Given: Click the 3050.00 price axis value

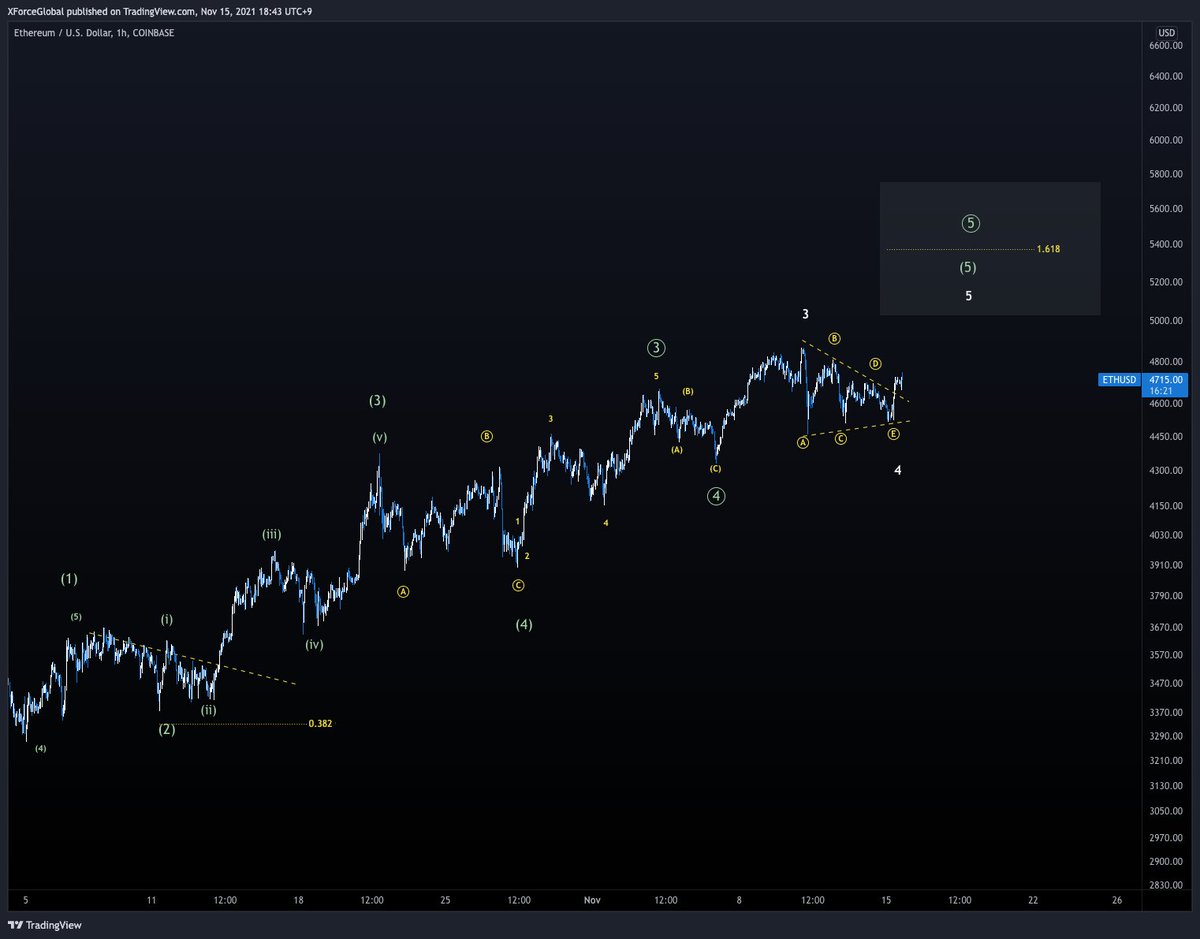Looking at the screenshot, I should click(x=1166, y=811).
